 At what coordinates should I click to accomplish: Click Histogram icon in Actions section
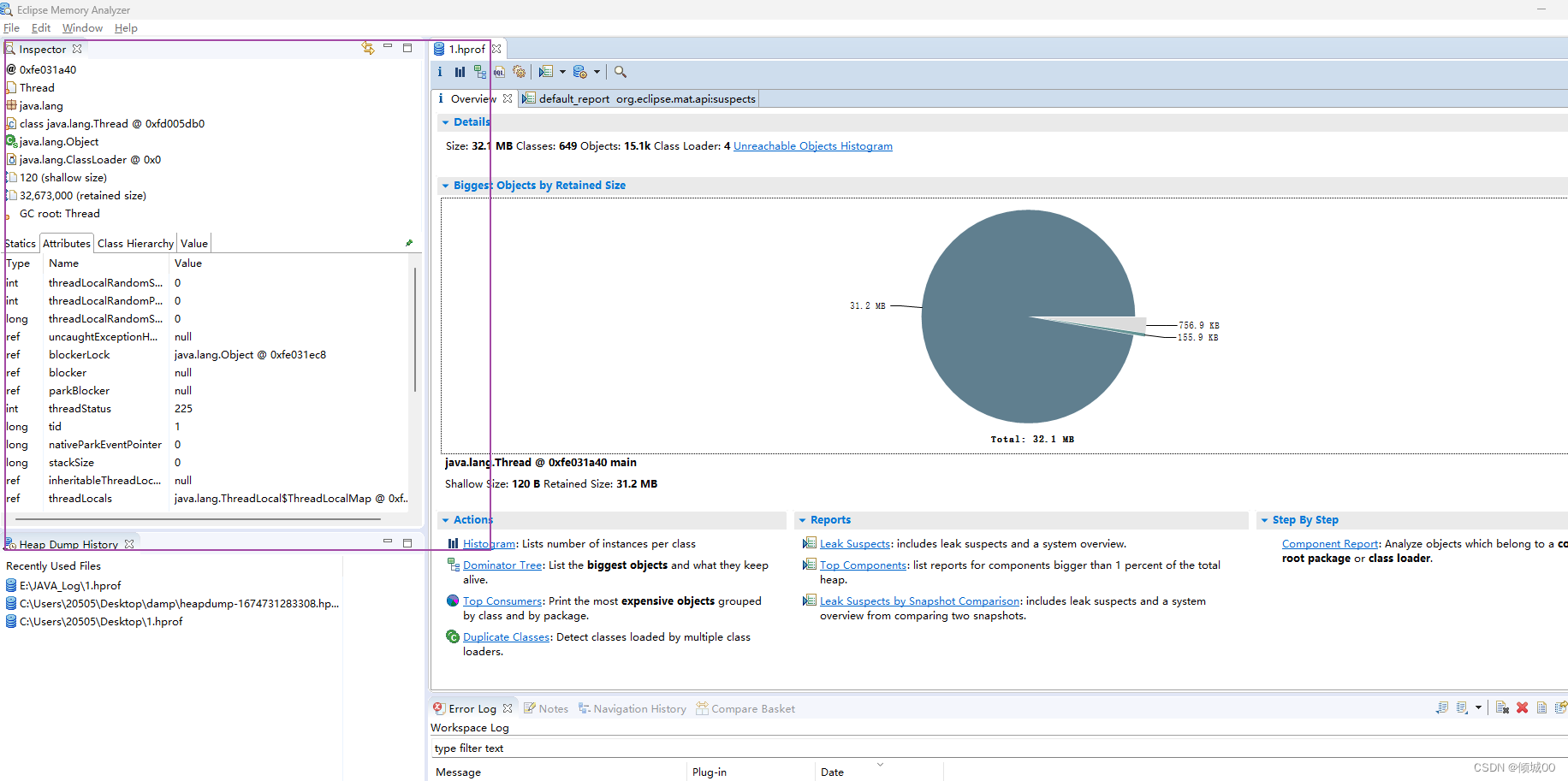pyautogui.click(x=454, y=543)
